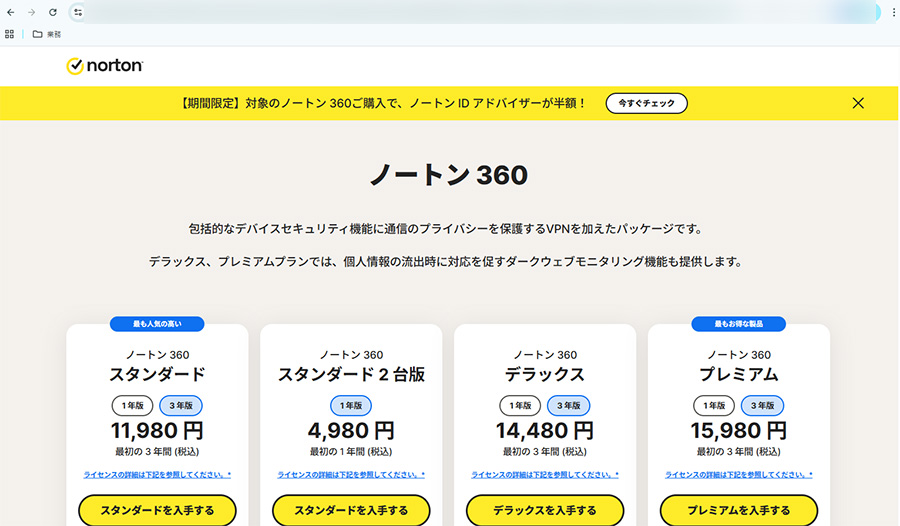Reload the page with the refresh icon
Image resolution: width=900 pixels, height=526 pixels.
tap(53, 12)
